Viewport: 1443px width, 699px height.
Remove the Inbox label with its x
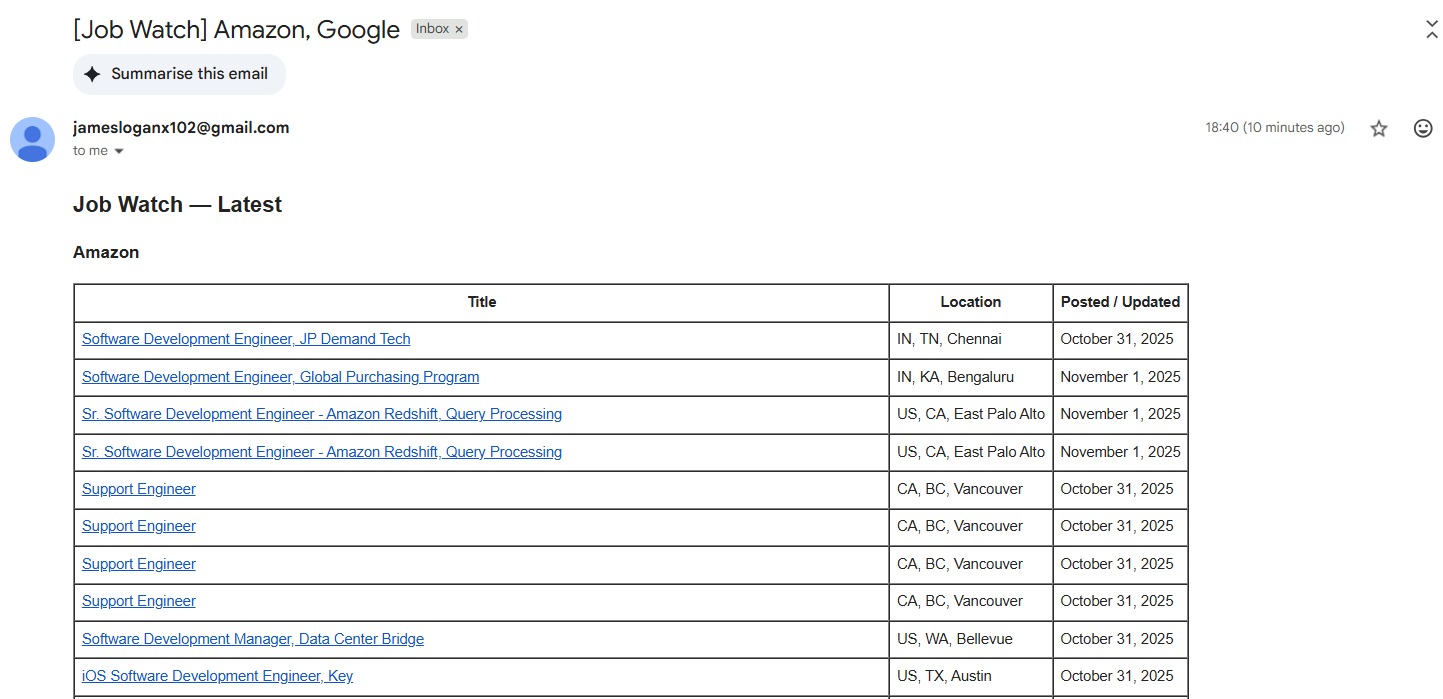459,30
